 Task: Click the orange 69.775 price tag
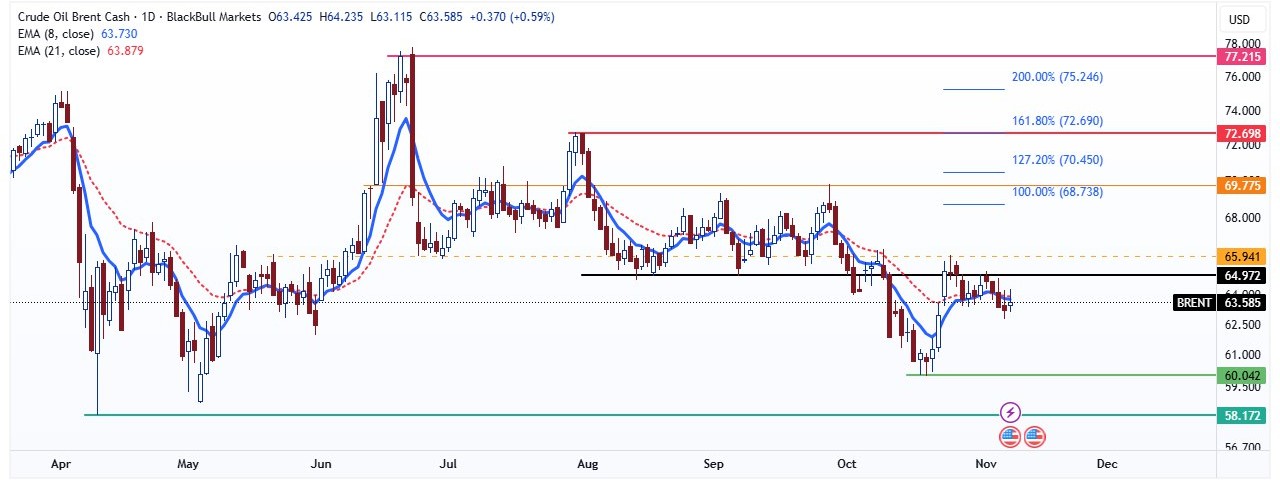(x=1241, y=185)
